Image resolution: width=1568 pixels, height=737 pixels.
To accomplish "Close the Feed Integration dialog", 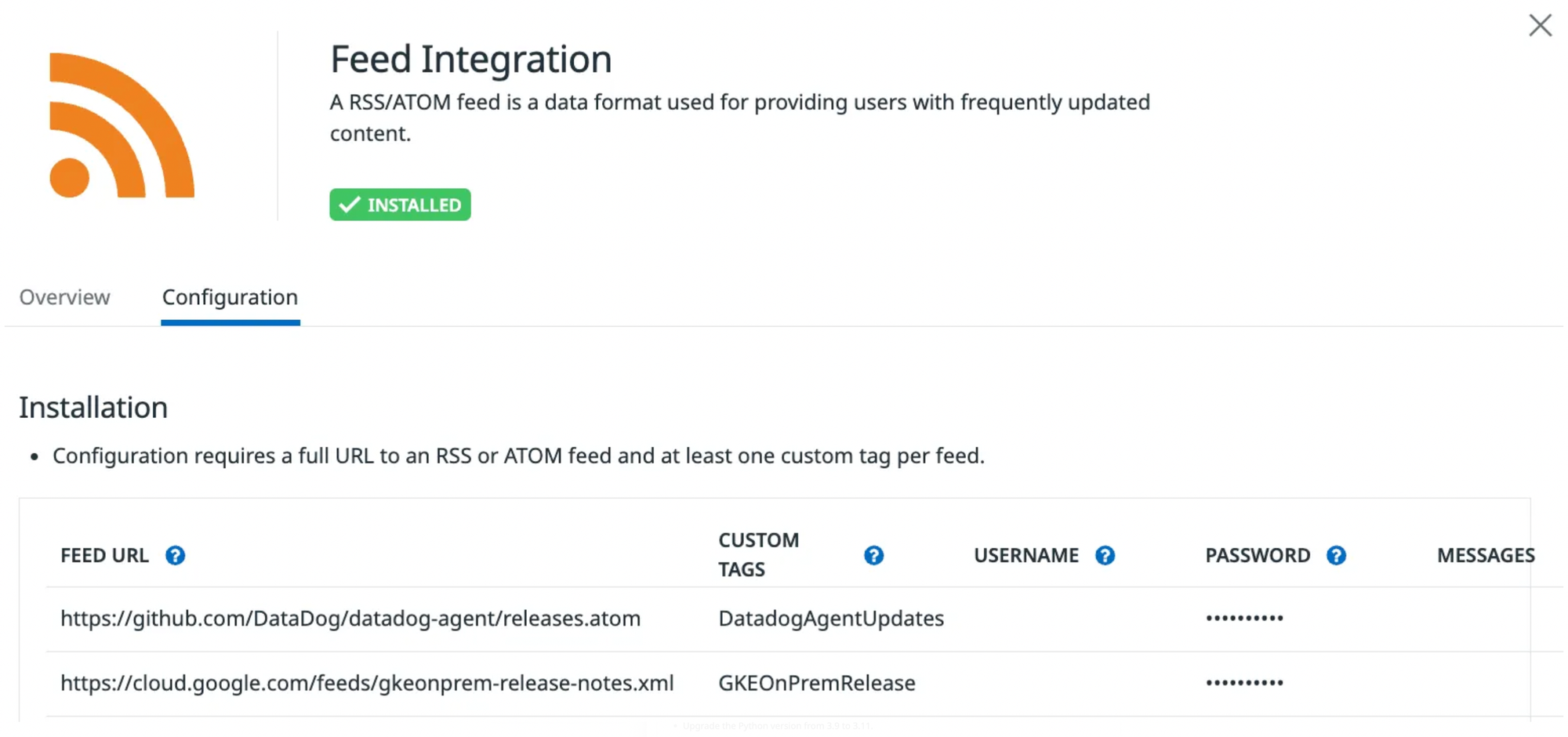I will pyautogui.click(x=1540, y=25).
